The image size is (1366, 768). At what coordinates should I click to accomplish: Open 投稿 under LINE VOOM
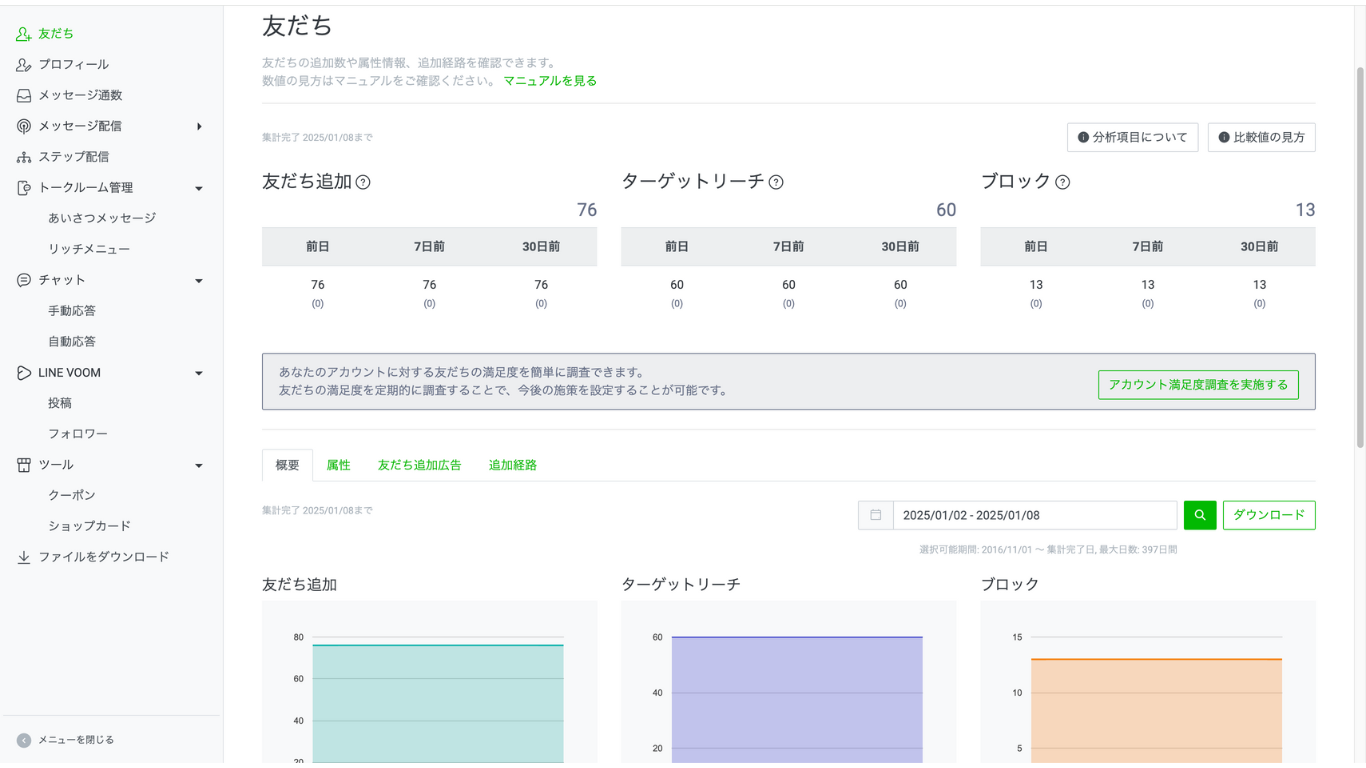60,403
